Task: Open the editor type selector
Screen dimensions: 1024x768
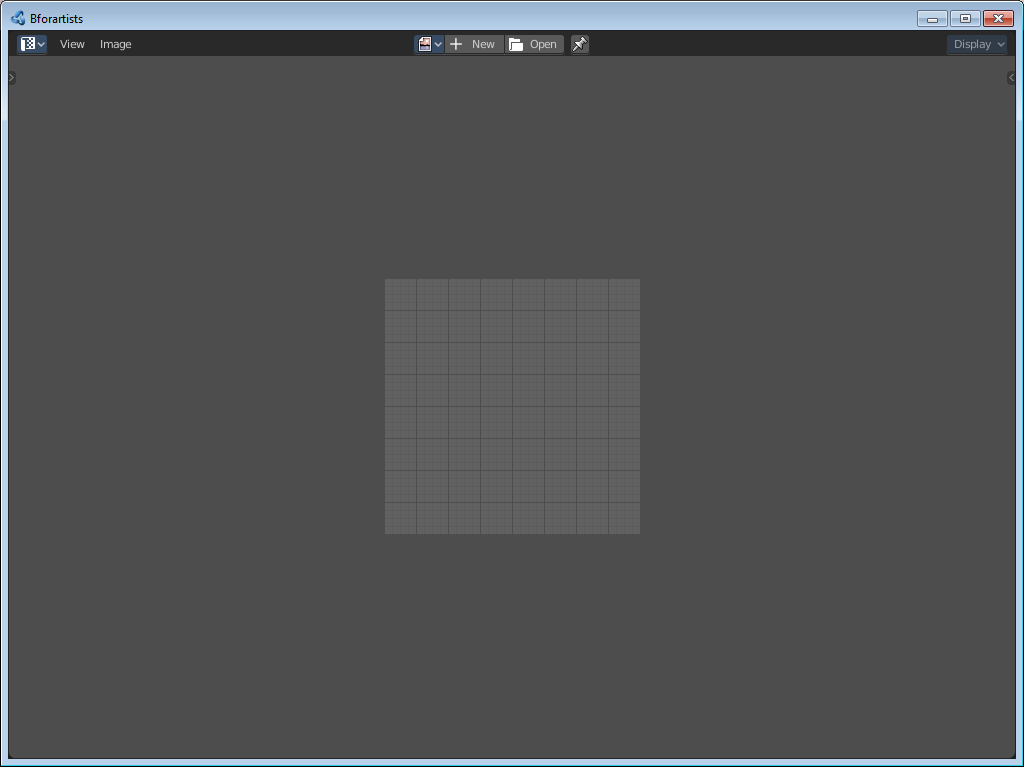Action: [x=32, y=44]
